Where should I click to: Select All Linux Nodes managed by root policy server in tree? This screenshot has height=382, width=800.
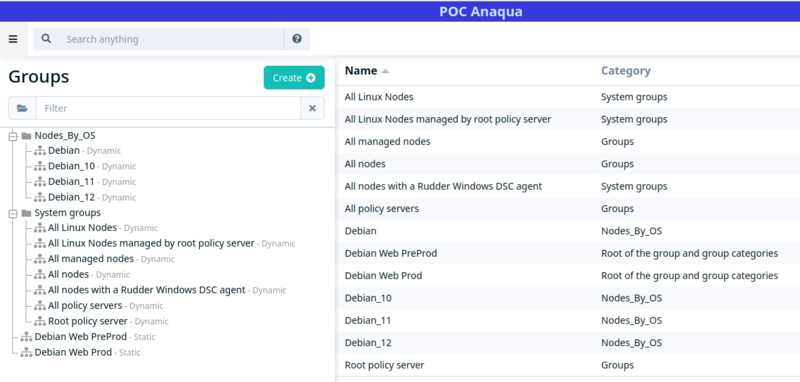coord(151,243)
